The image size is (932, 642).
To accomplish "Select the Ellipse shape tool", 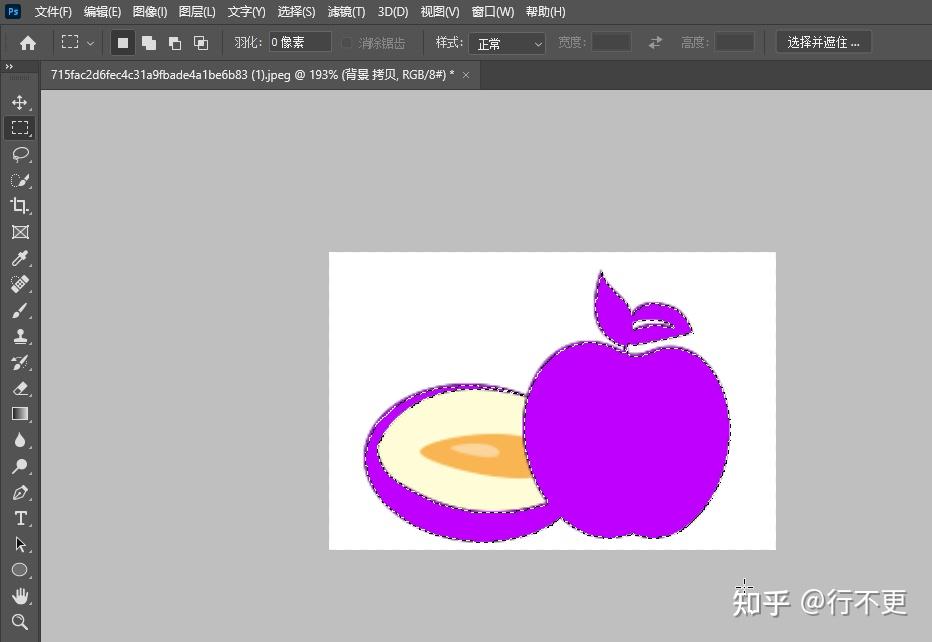I will tap(20, 570).
